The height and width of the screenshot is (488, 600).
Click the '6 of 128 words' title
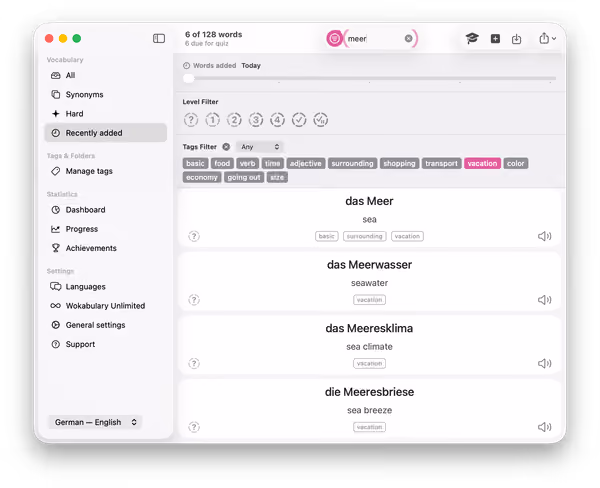[x=214, y=34]
